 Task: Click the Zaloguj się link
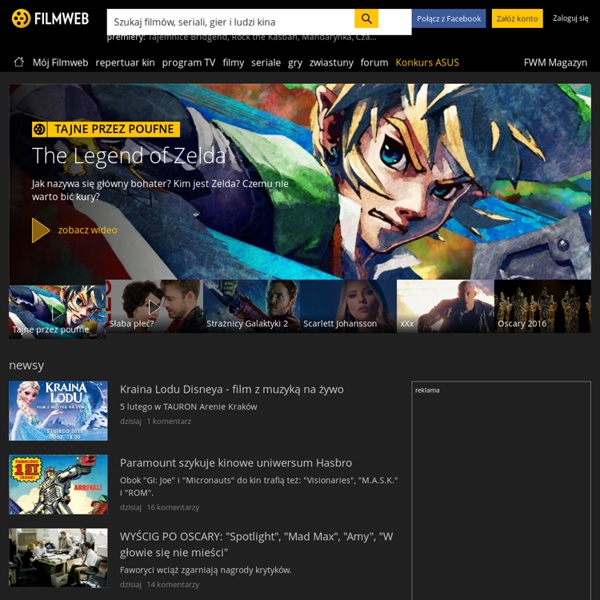570,19
